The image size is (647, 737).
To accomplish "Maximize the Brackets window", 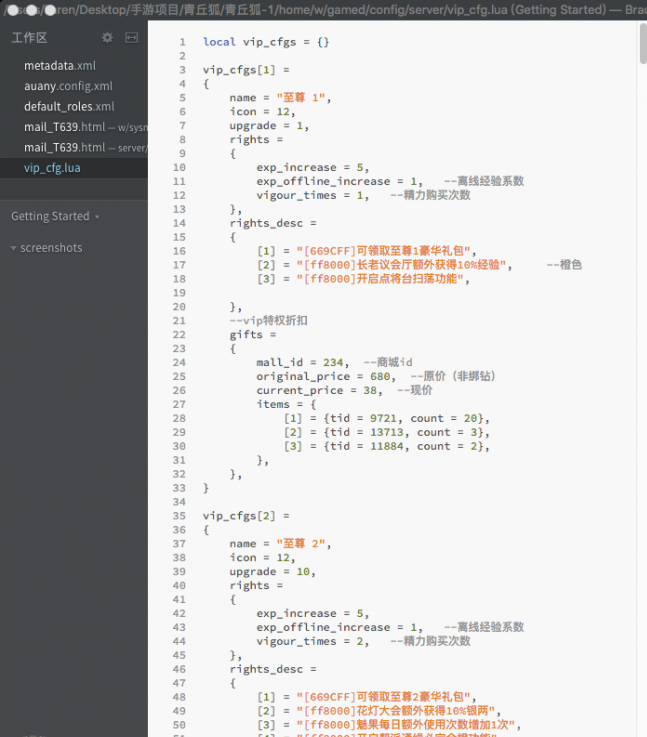I will [x=48, y=10].
